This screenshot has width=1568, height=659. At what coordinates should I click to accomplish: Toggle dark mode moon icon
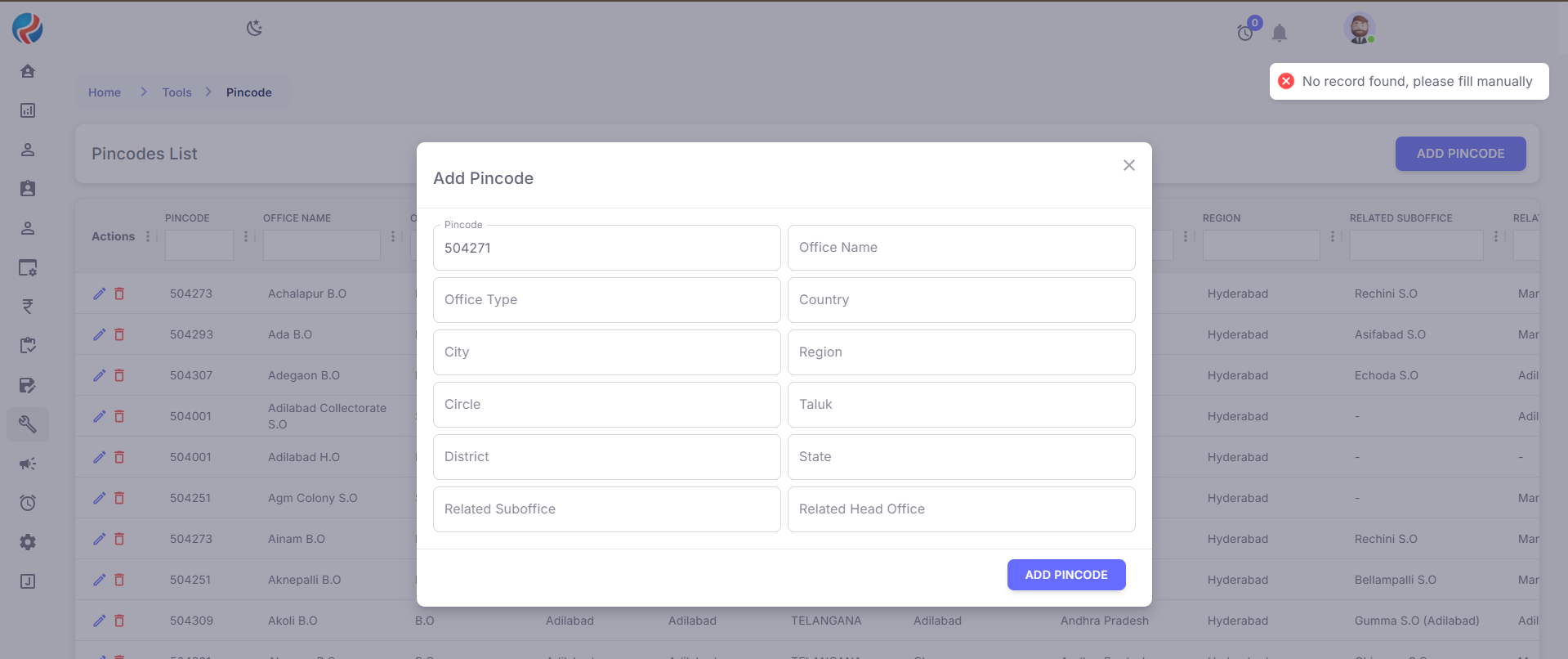pos(254,29)
